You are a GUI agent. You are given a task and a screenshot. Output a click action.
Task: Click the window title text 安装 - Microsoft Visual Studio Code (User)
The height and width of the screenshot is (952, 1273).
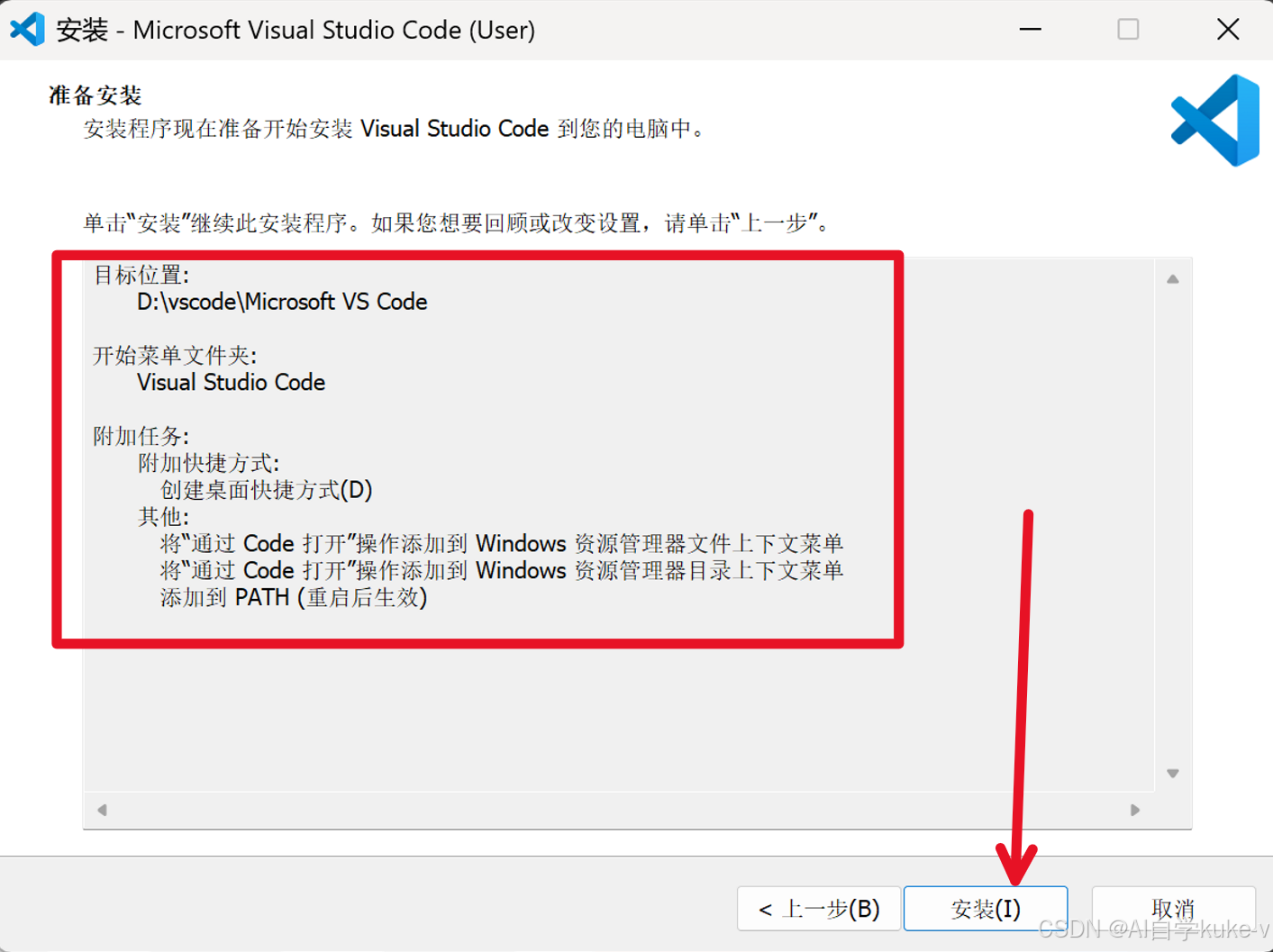(x=296, y=30)
